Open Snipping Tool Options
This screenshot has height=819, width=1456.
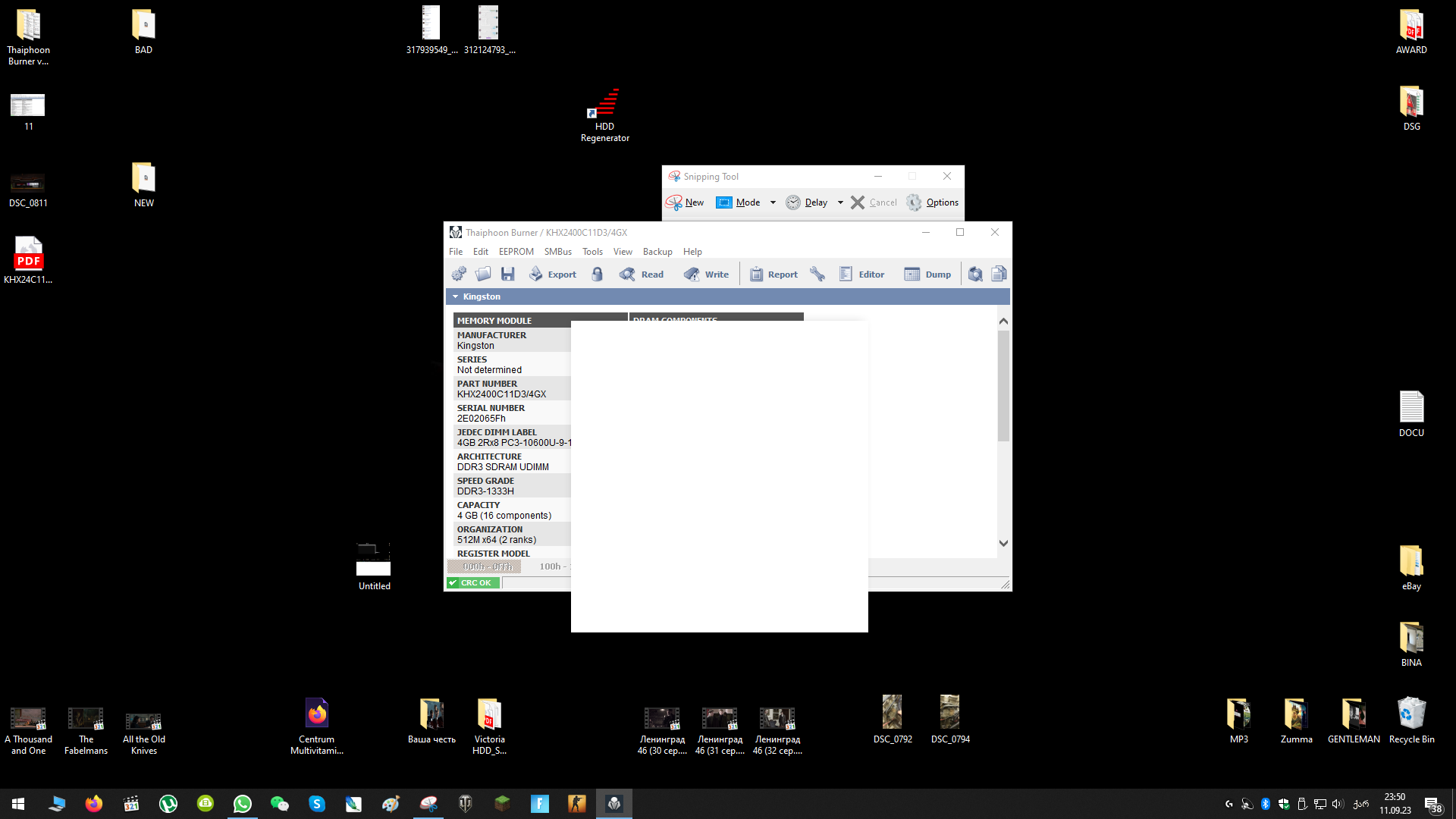click(933, 202)
